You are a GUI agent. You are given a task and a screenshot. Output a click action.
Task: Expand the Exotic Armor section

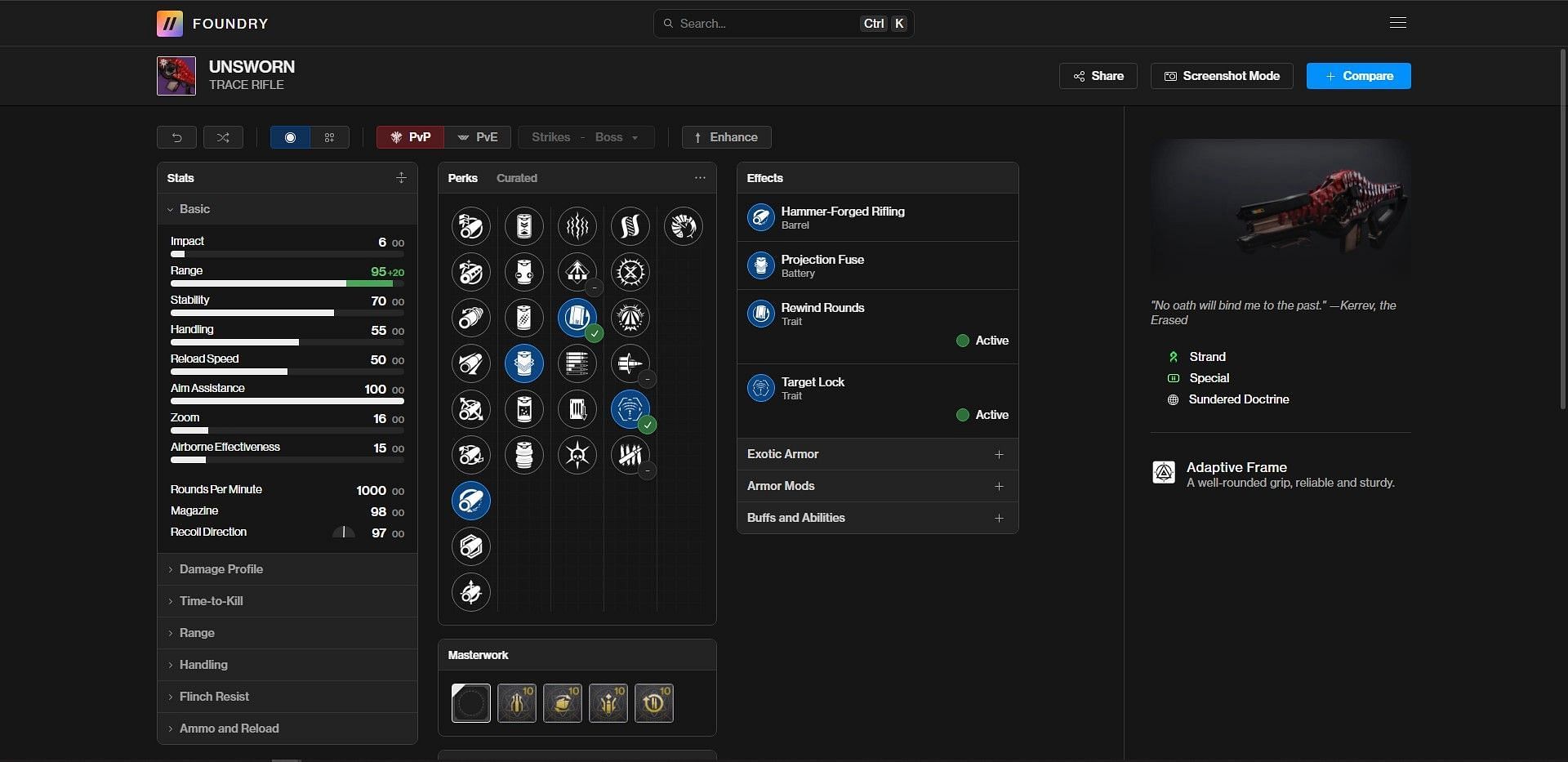(878, 454)
